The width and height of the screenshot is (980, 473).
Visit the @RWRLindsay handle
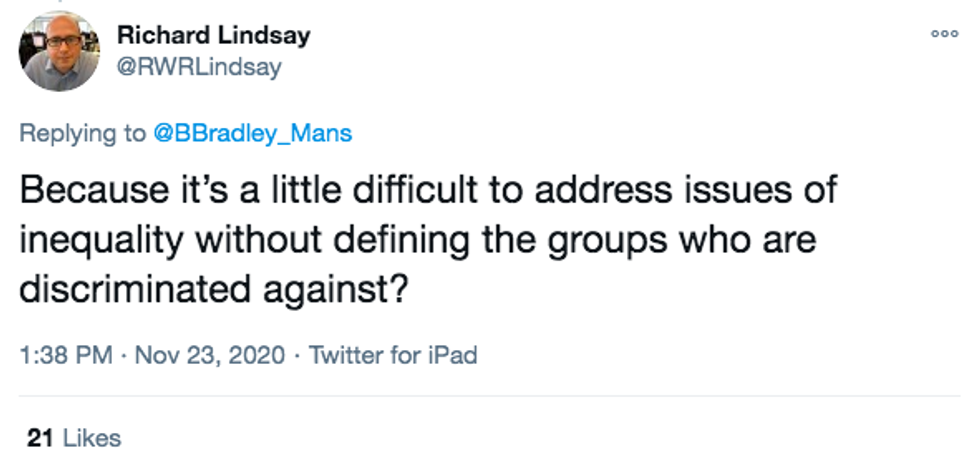[200, 67]
